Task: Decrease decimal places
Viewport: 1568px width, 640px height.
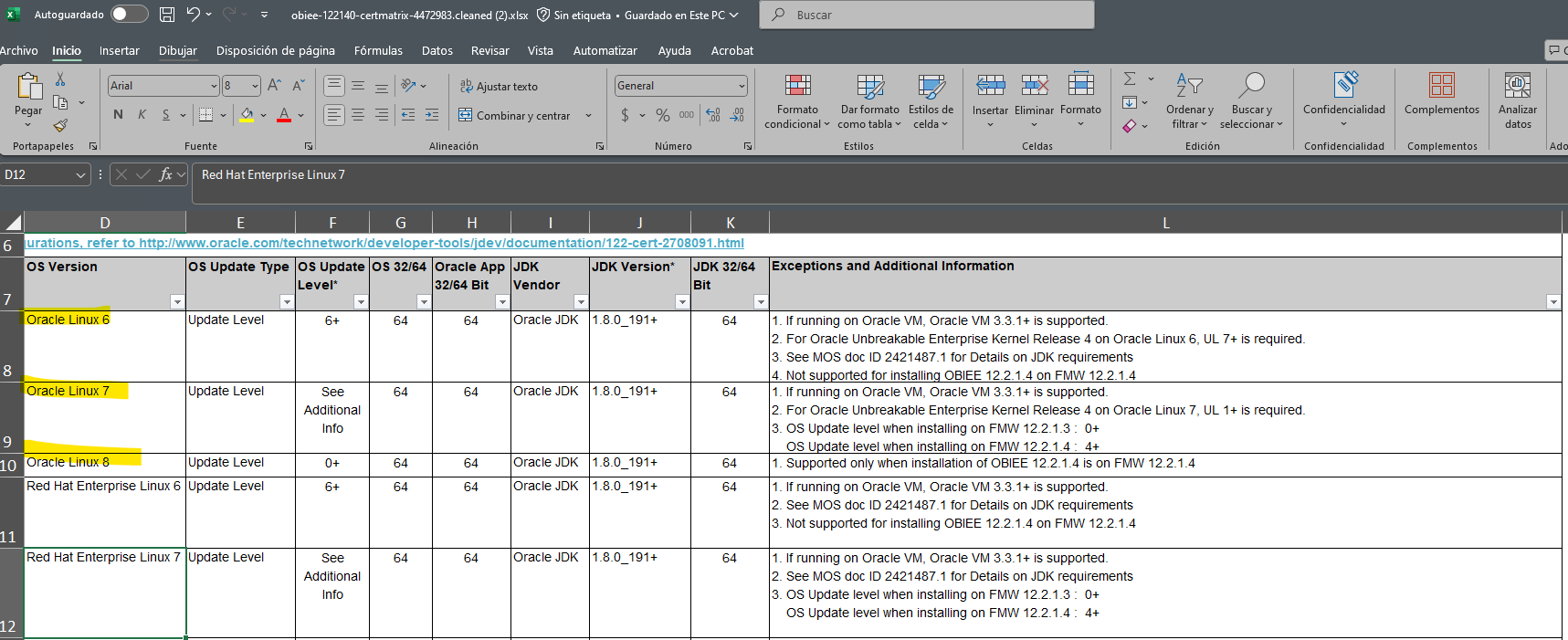Action: [738, 115]
